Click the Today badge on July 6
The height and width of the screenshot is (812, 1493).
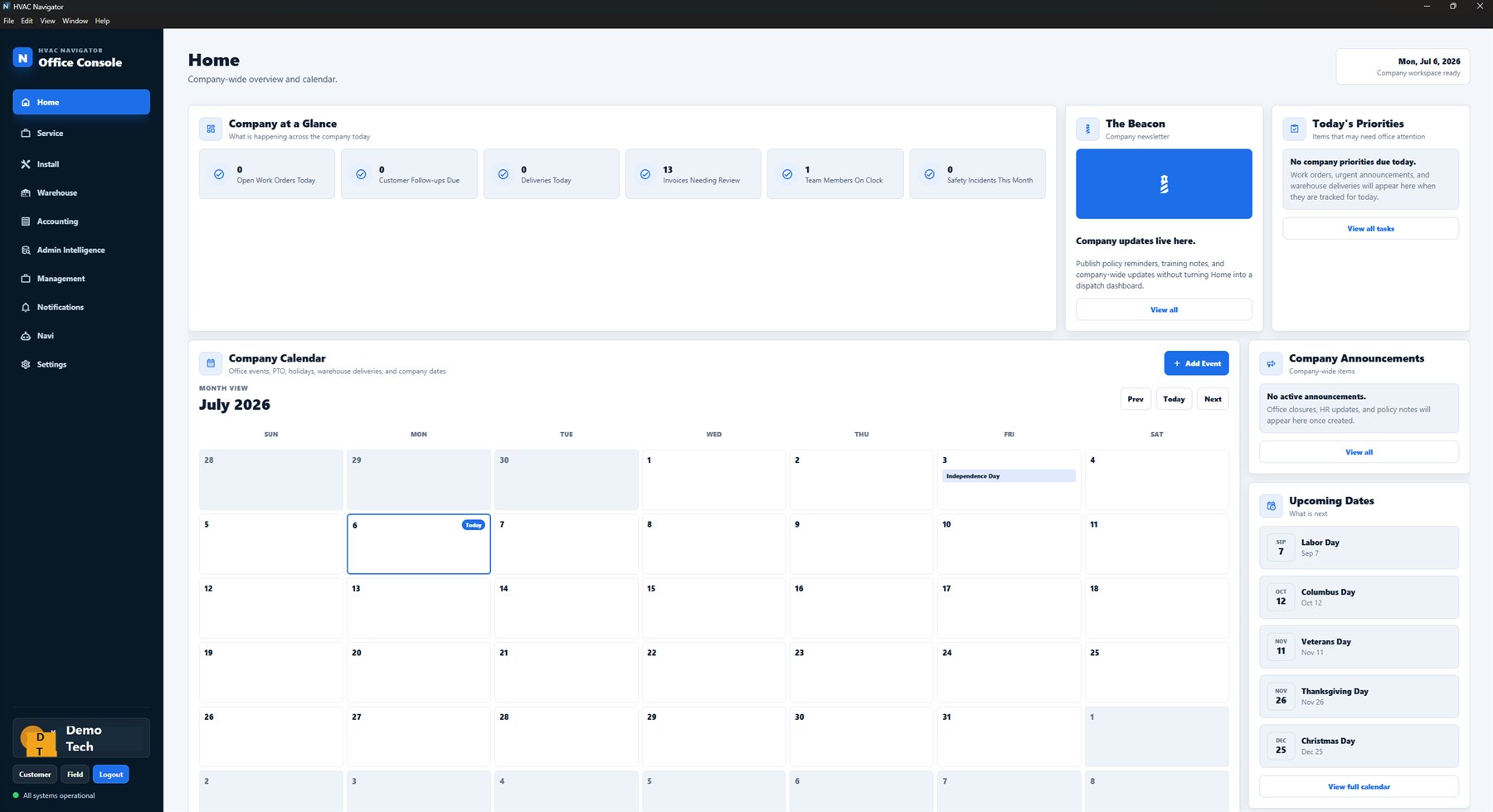pos(473,525)
